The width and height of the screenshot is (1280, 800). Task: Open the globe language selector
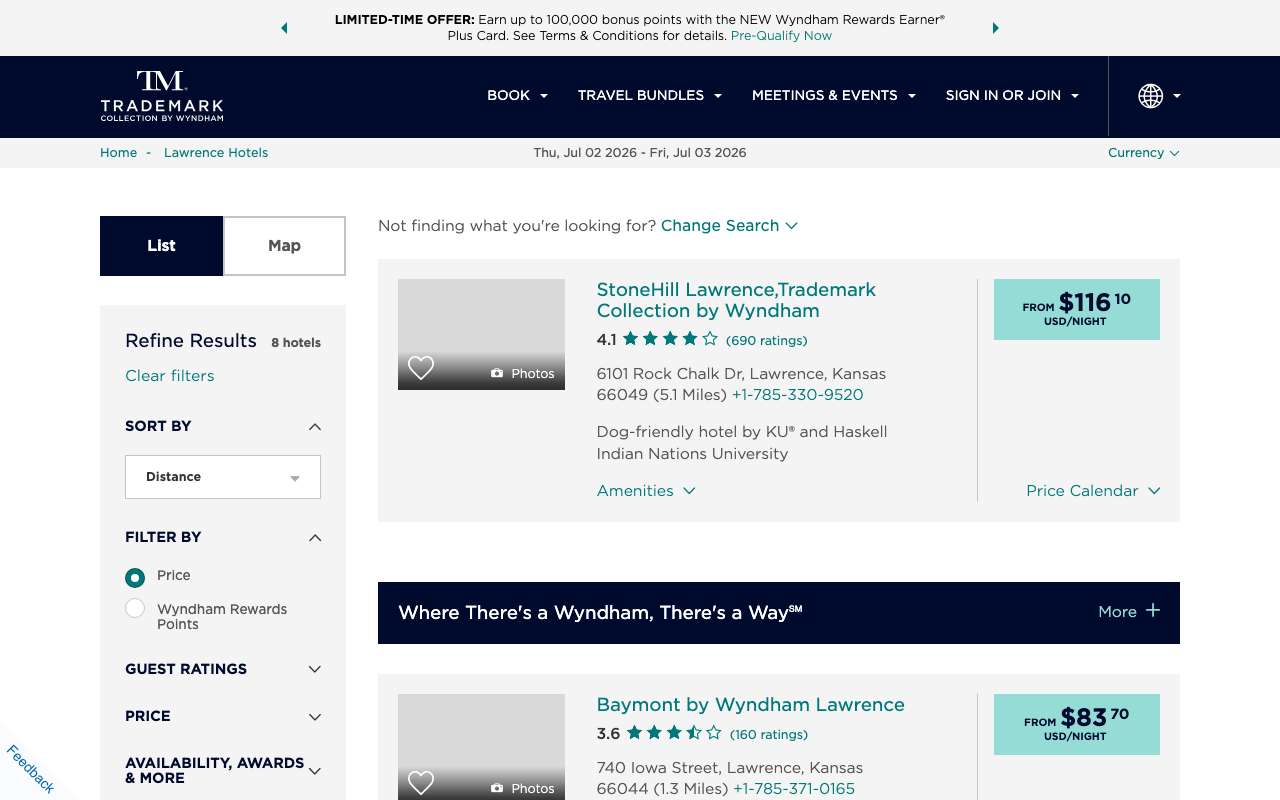click(1159, 96)
